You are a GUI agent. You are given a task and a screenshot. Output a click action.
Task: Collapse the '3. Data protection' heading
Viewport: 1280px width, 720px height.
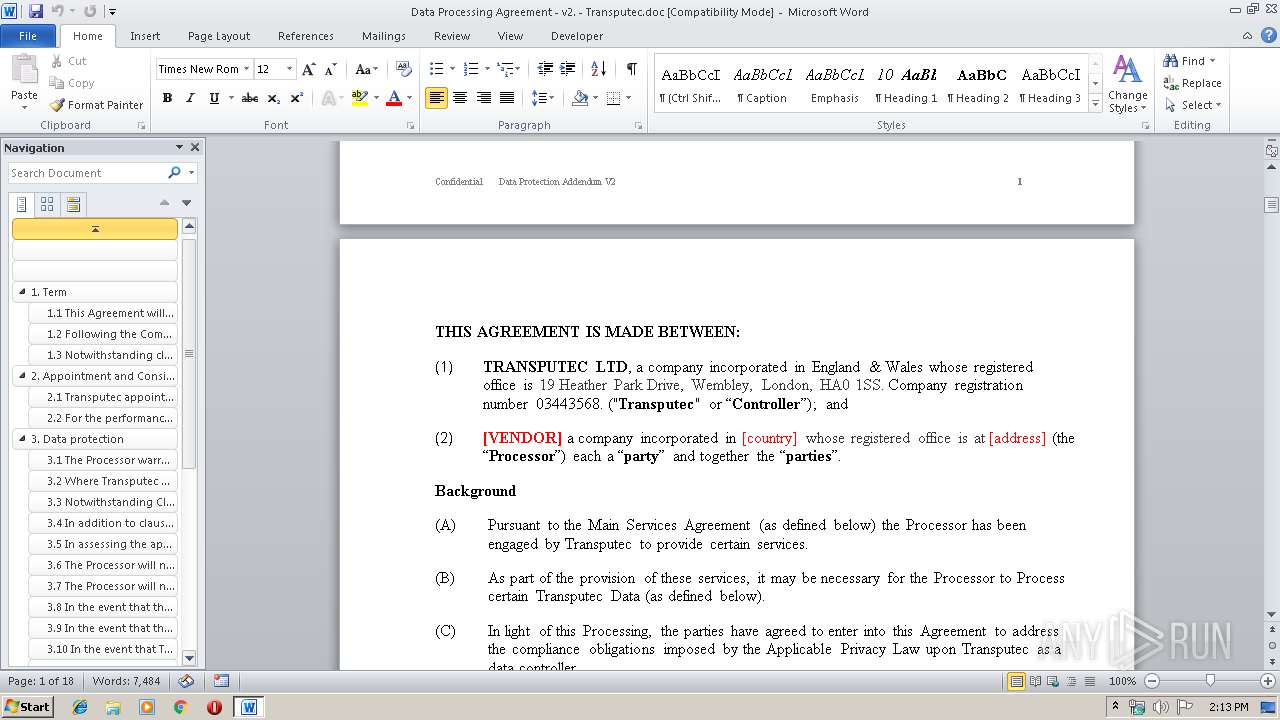[22, 439]
